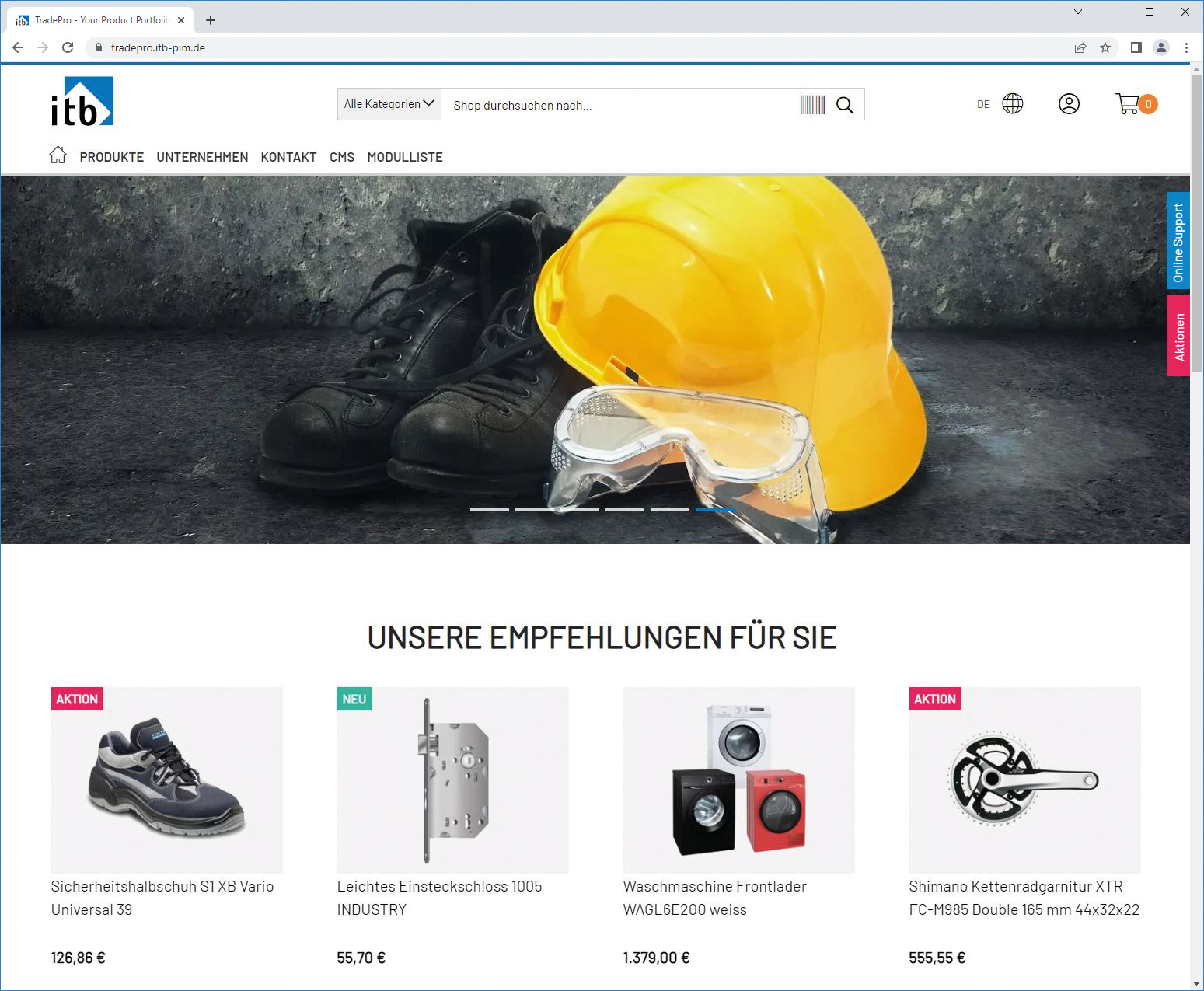Click the address bar URL
The height and width of the screenshot is (991, 1204).
tap(158, 47)
